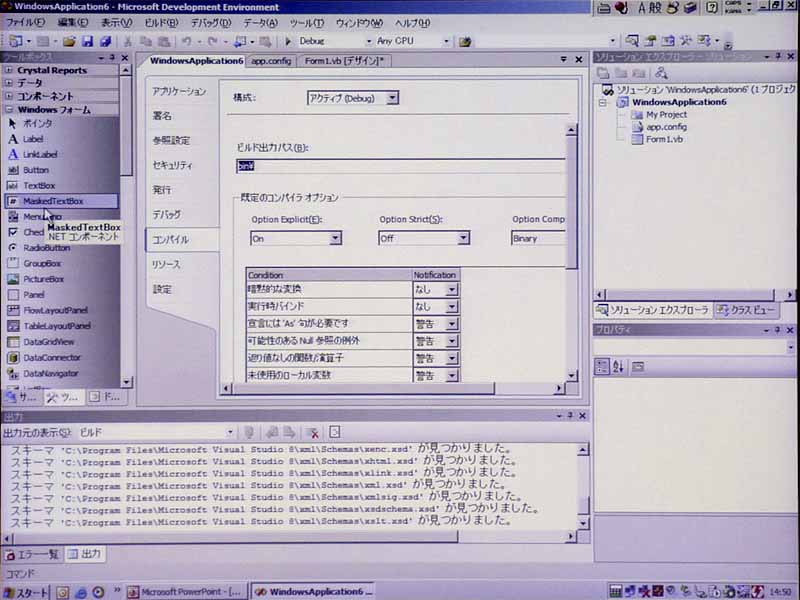Click the スタート (Start) button
The image size is (800, 600).
(x=26, y=592)
